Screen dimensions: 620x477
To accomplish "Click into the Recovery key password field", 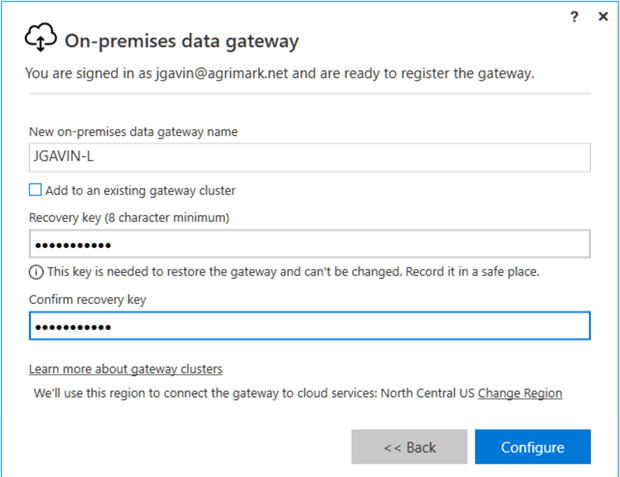I will [x=309, y=244].
